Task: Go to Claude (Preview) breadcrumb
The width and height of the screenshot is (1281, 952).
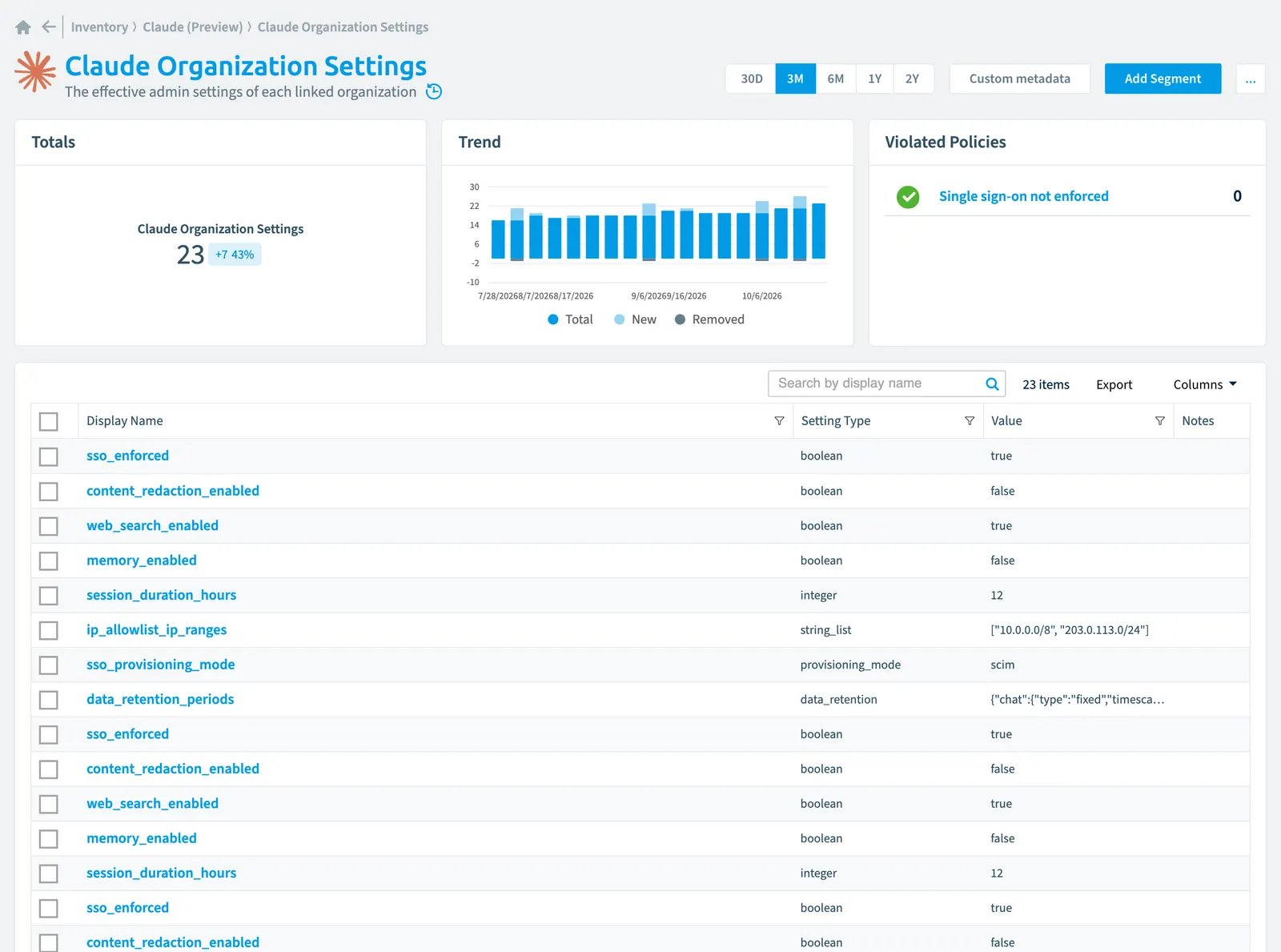Action: (192, 27)
